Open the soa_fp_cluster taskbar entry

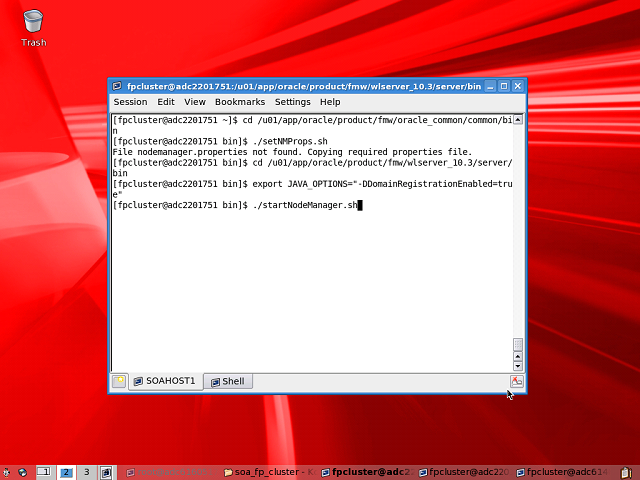tap(269, 472)
